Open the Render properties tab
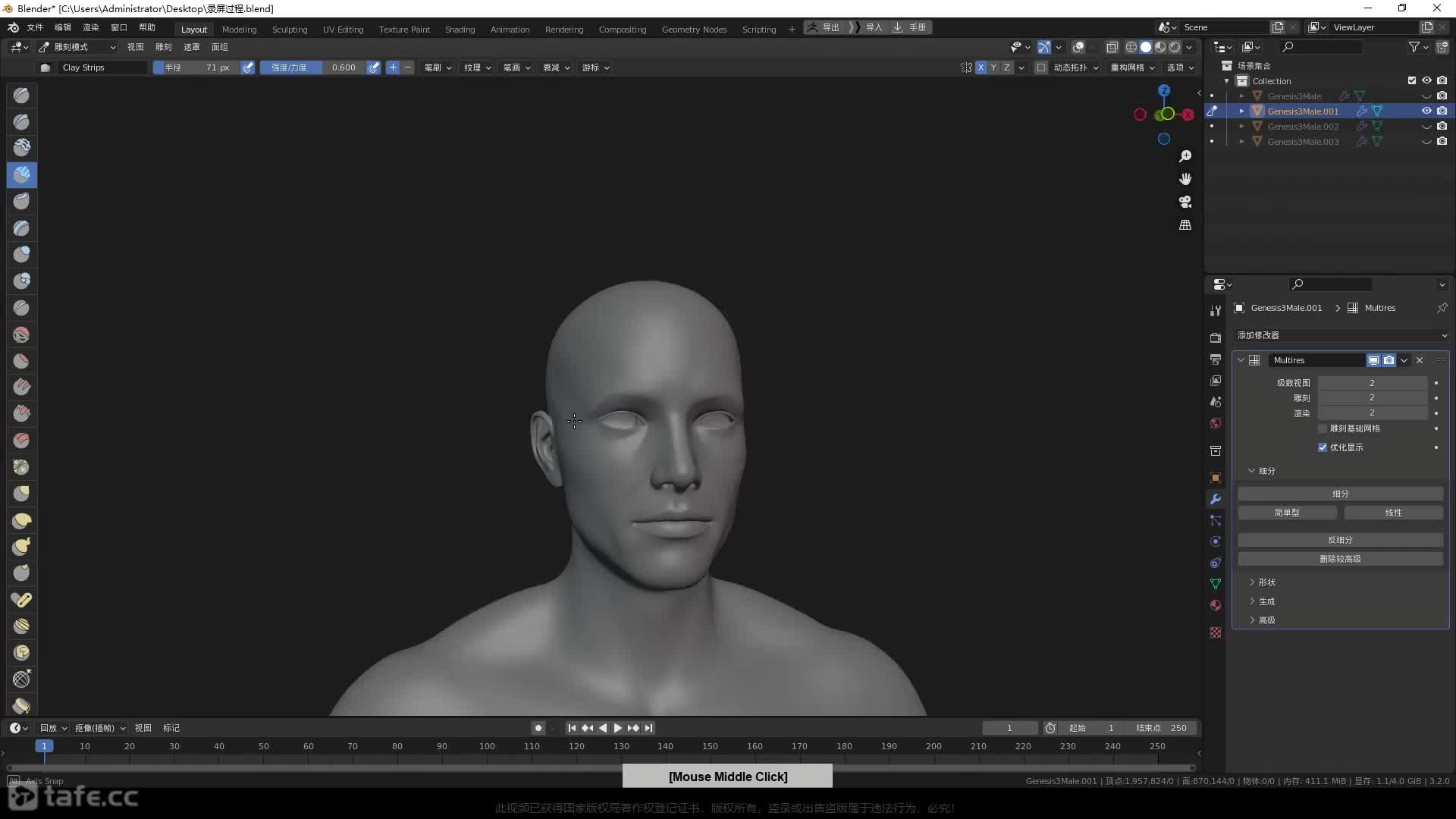 1216,337
